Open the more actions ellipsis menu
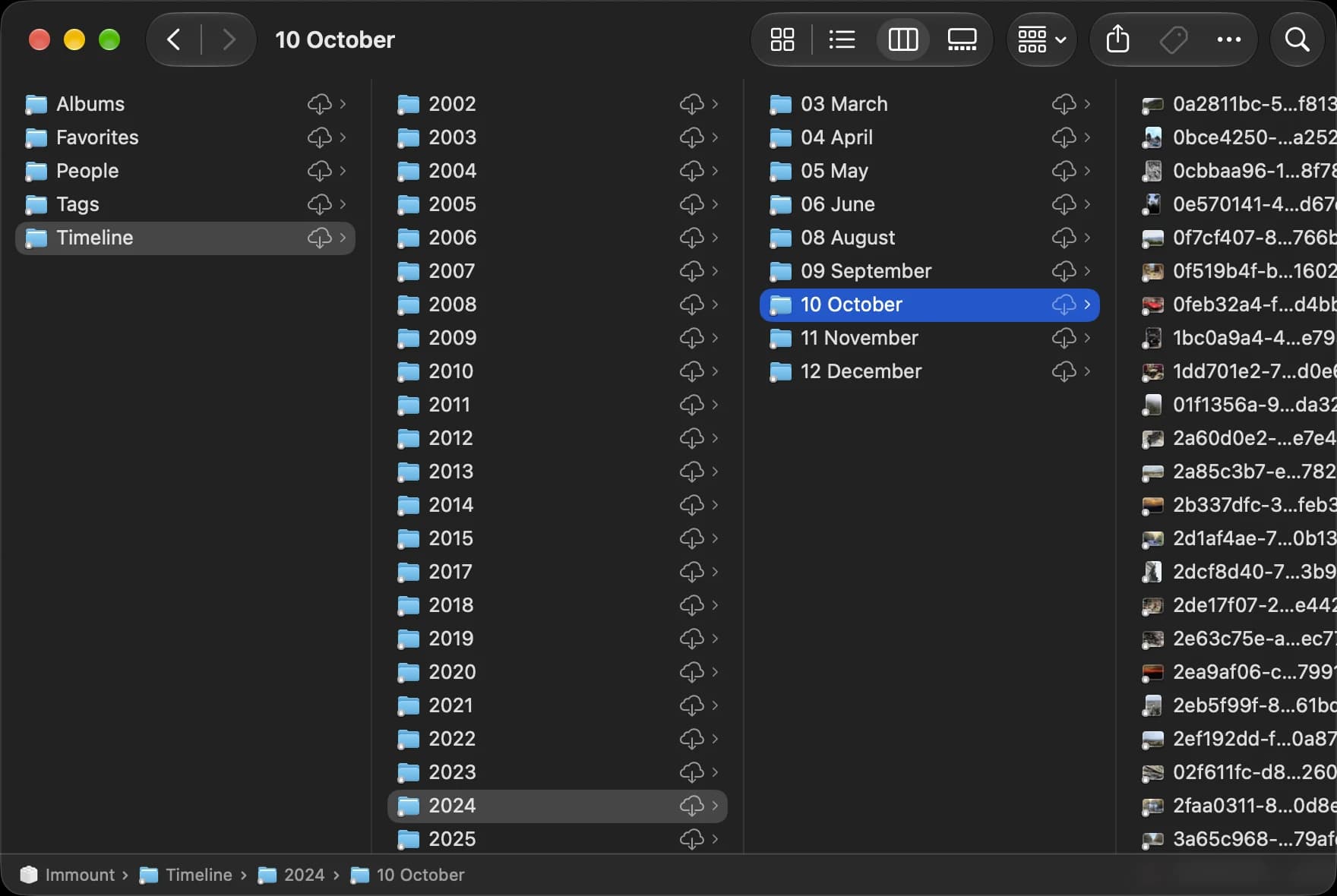 [1228, 39]
